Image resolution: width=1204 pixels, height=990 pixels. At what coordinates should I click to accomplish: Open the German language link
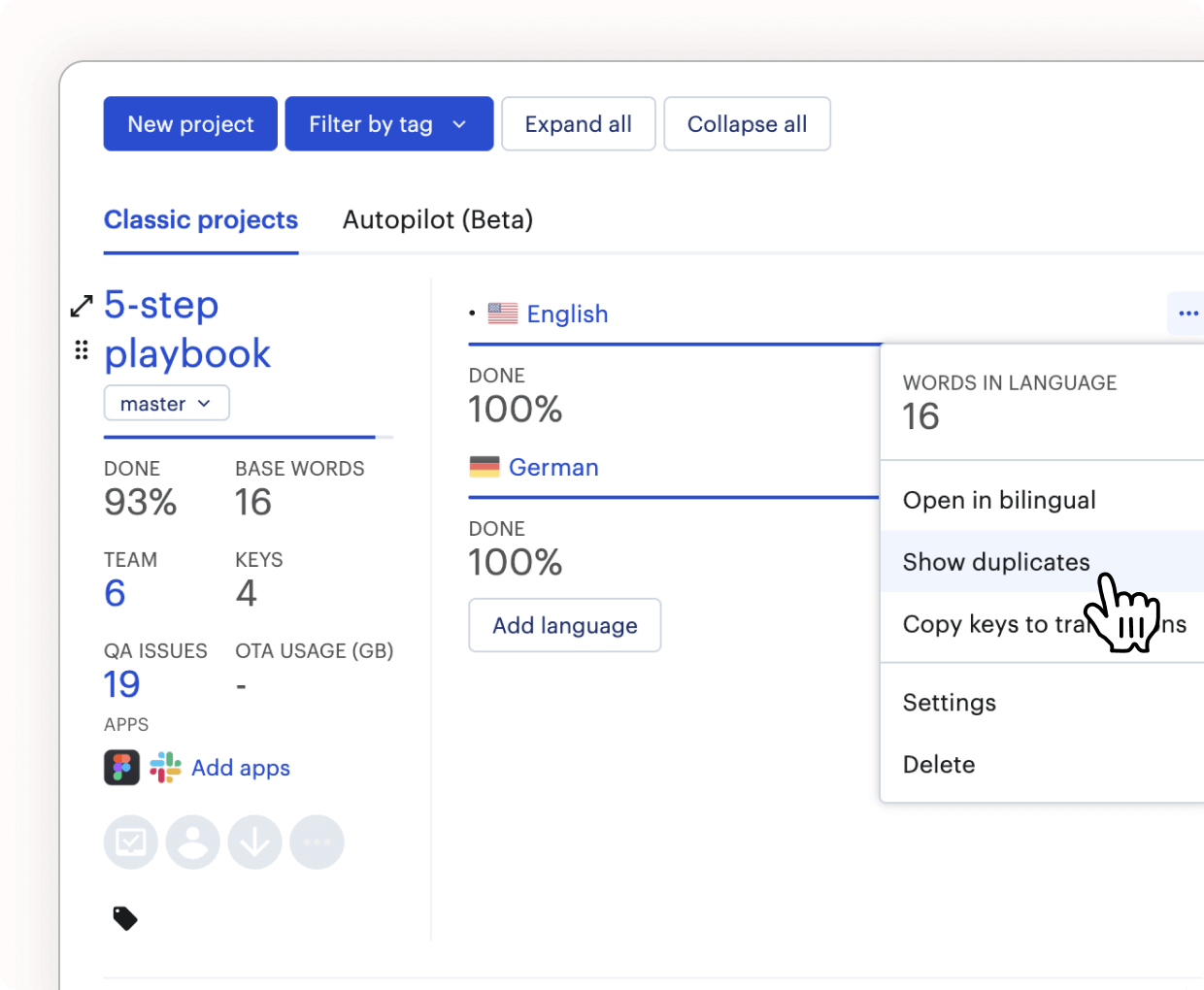(x=553, y=468)
